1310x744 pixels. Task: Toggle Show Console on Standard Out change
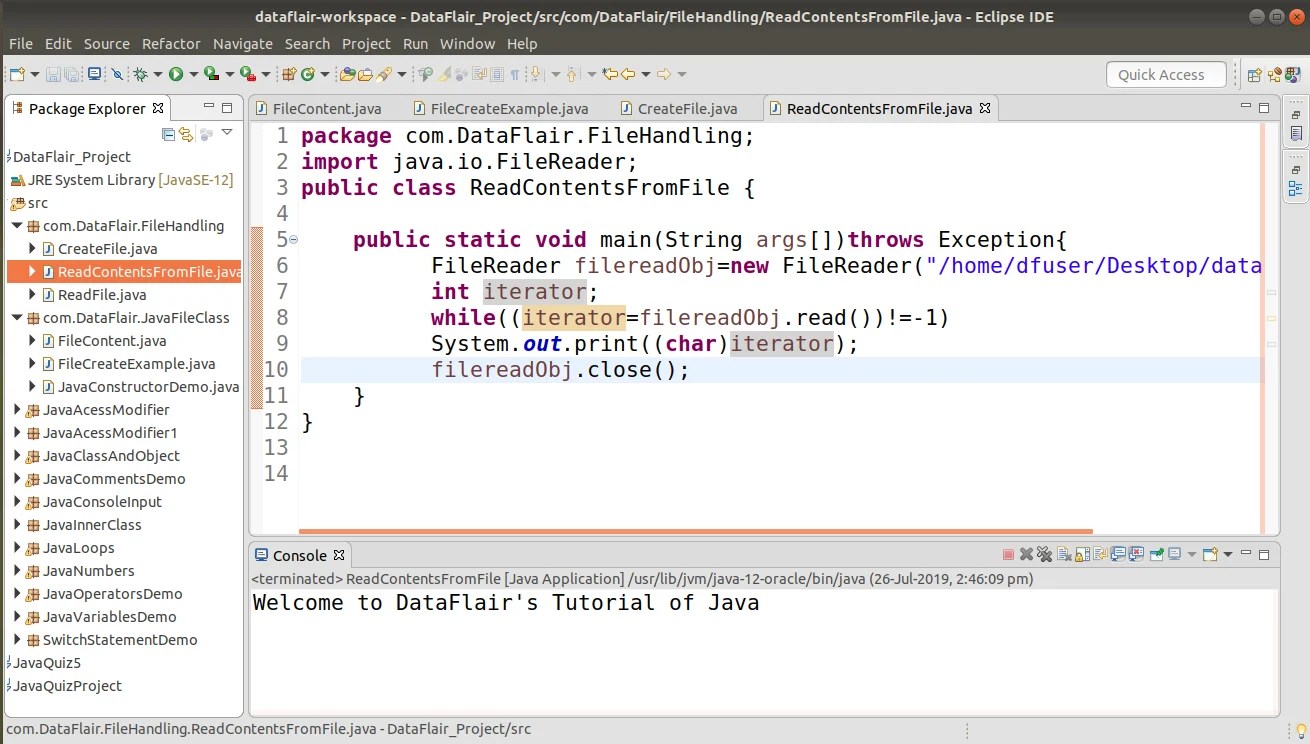click(1120, 555)
